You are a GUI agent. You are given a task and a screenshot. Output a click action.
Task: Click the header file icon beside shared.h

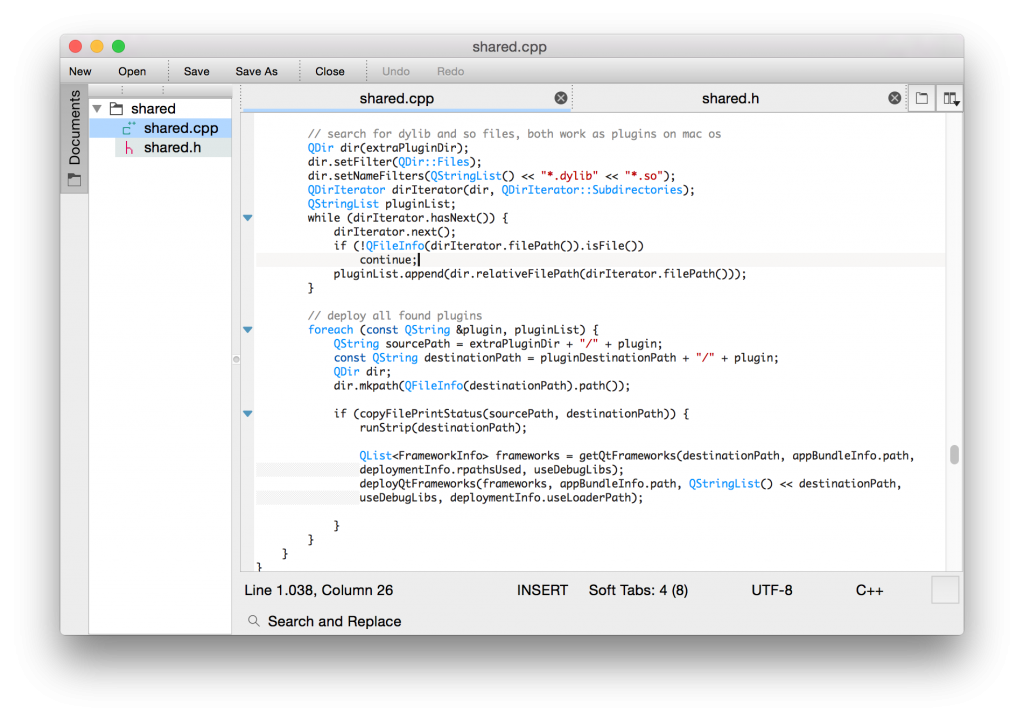(127, 146)
